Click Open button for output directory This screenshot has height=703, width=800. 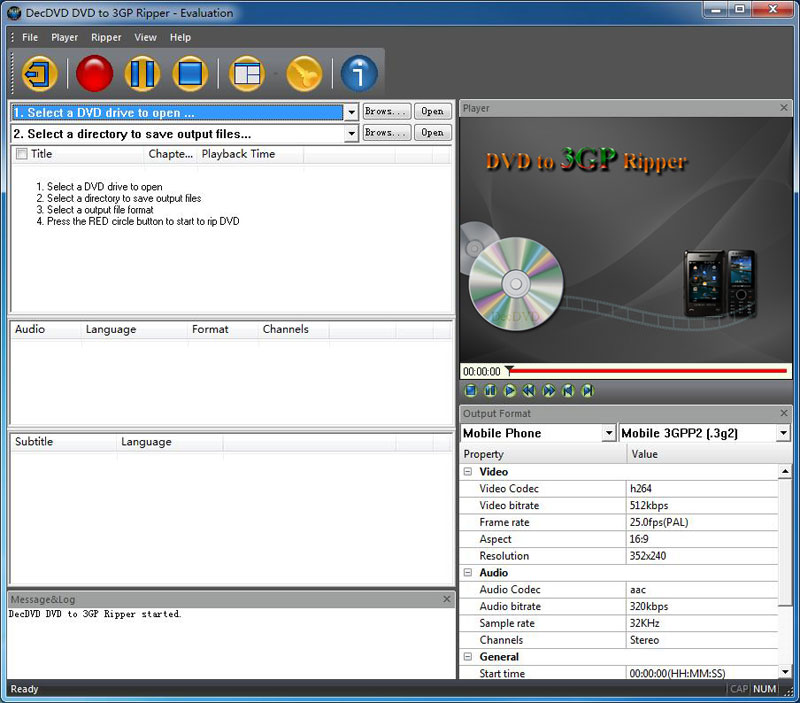tap(433, 133)
